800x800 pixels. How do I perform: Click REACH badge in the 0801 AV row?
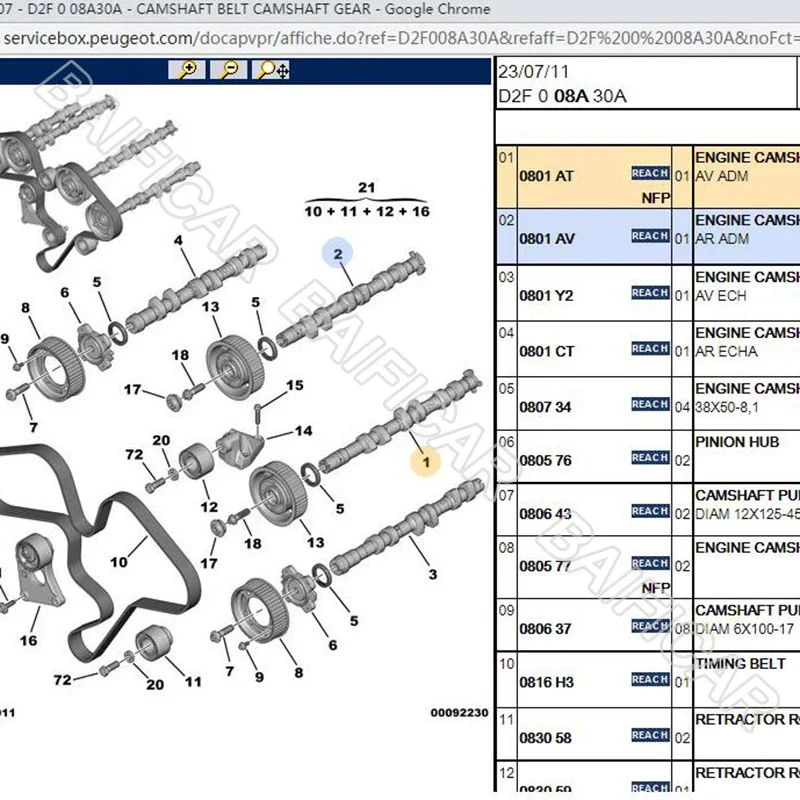650,236
